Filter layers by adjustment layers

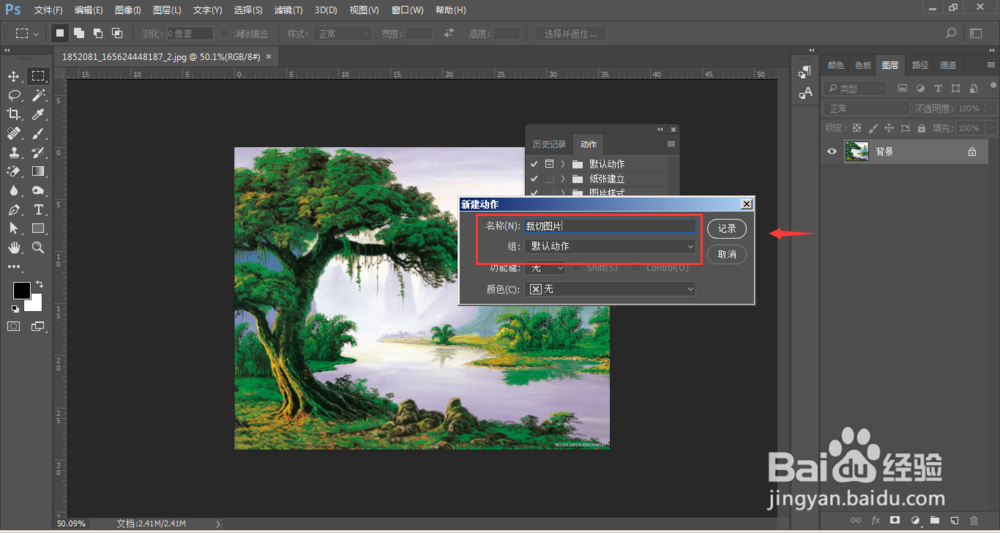(x=920, y=89)
